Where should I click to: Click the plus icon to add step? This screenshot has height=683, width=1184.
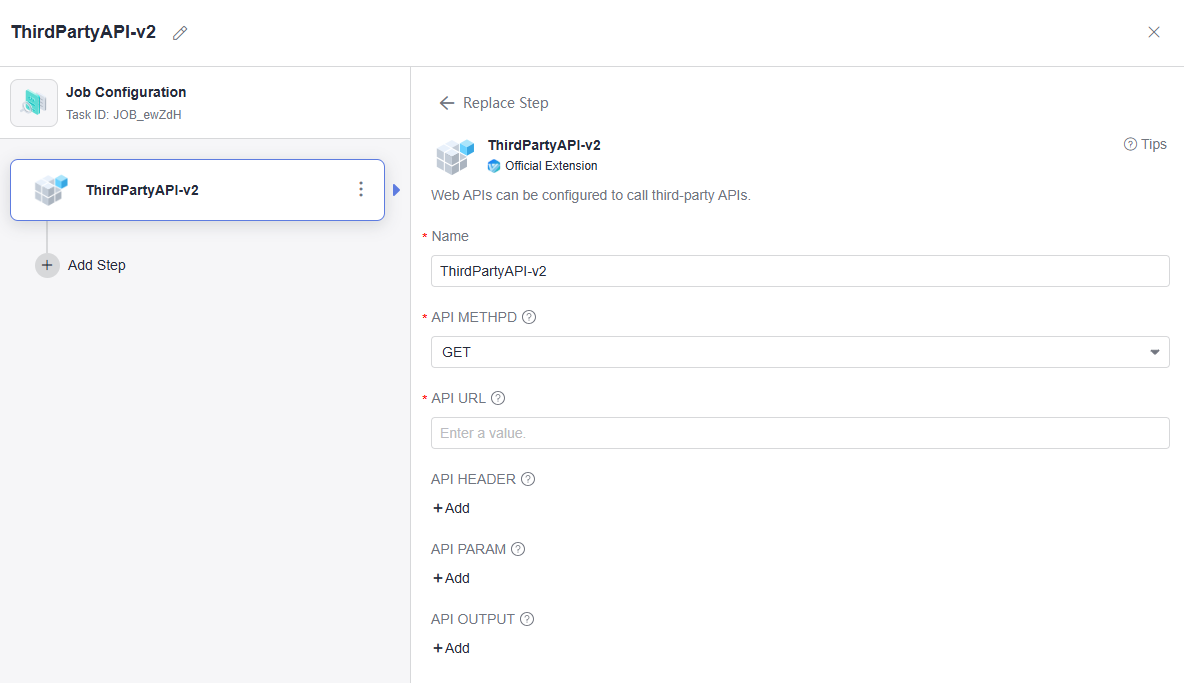pos(47,265)
